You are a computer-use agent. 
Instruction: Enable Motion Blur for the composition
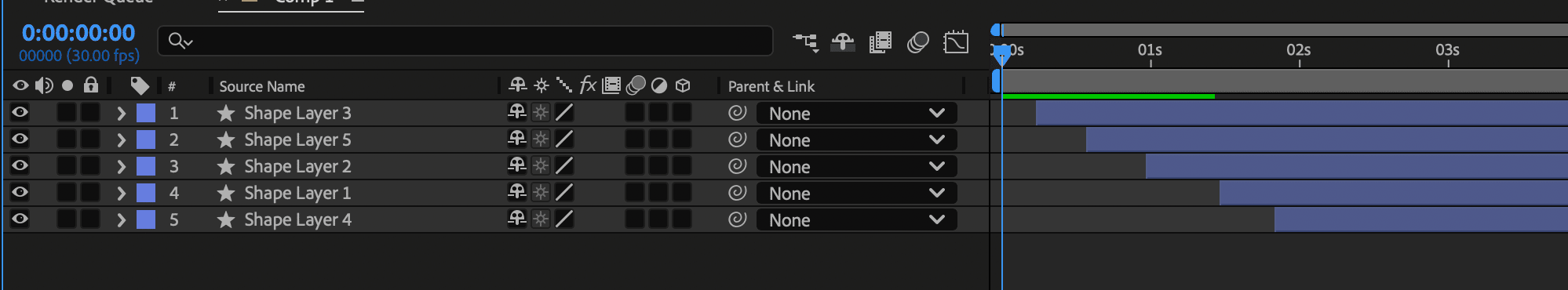[x=918, y=42]
